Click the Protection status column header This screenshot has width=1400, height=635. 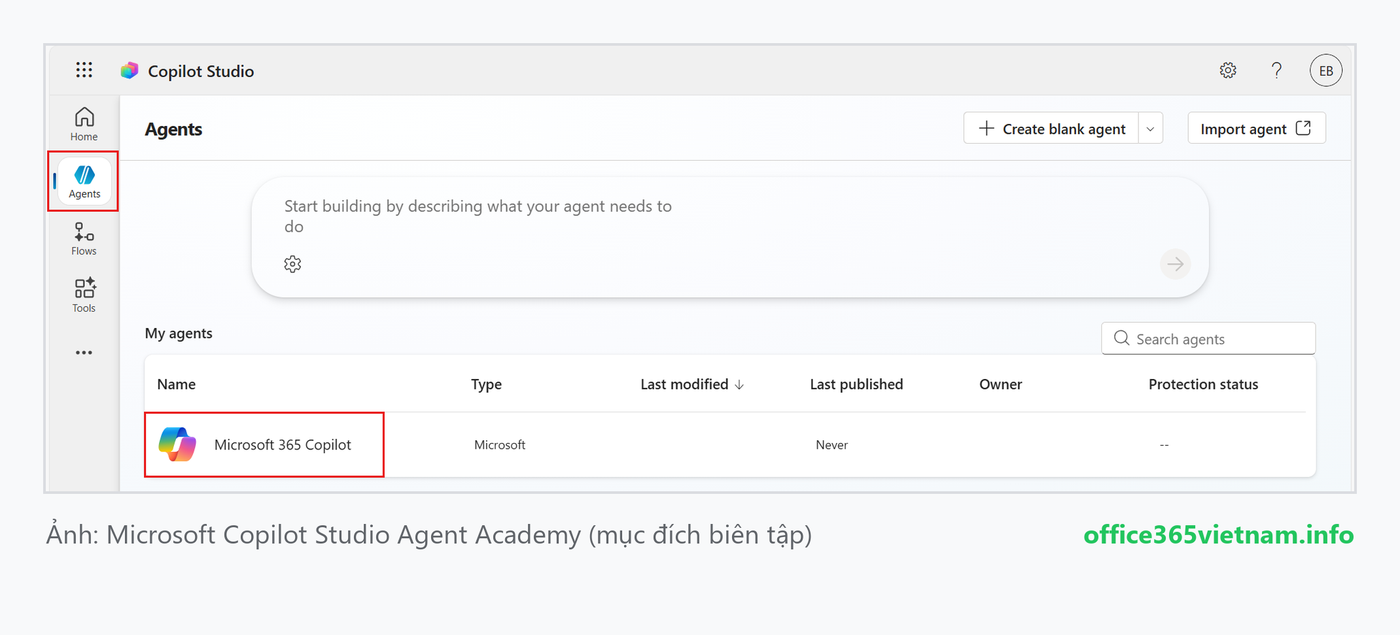(x=1203, y=384)
